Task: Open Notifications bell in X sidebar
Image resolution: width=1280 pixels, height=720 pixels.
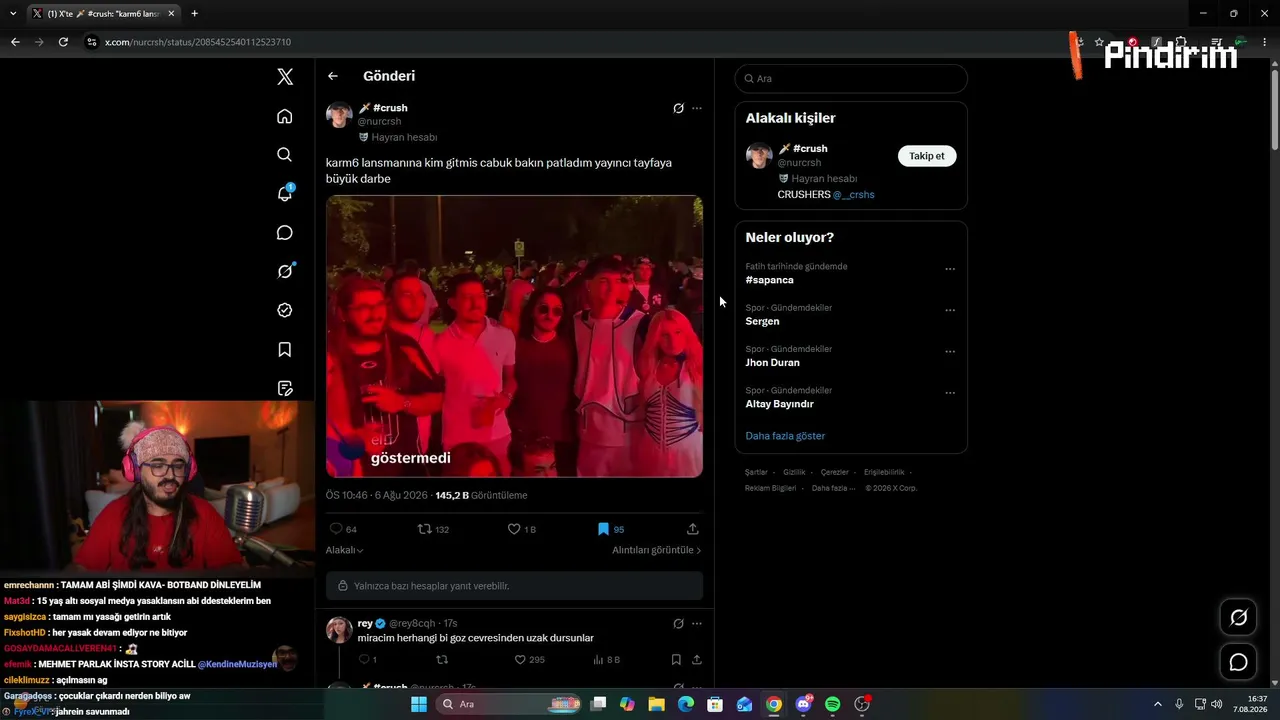Action: [285, 193]
